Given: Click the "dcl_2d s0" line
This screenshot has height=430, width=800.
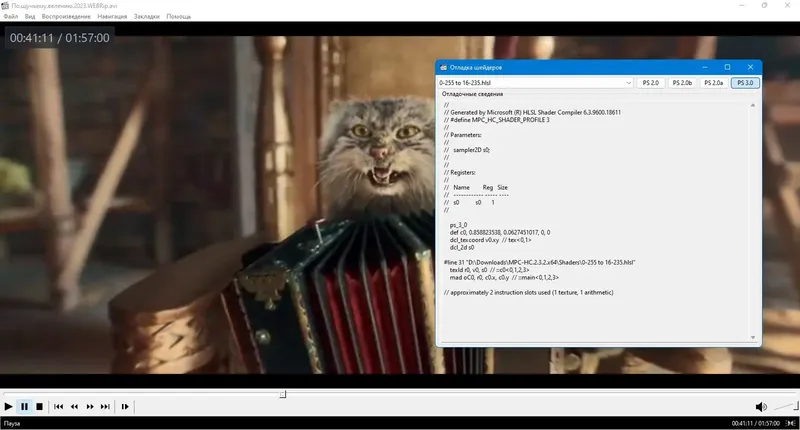Looking at the screenshot, I should (x=462, y=247).
